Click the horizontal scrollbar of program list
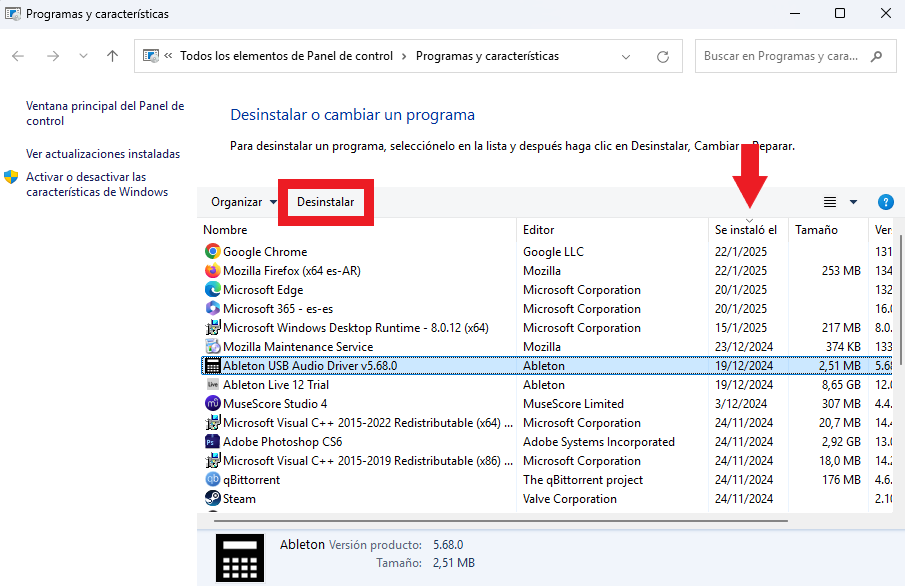 tap(500, 520)
